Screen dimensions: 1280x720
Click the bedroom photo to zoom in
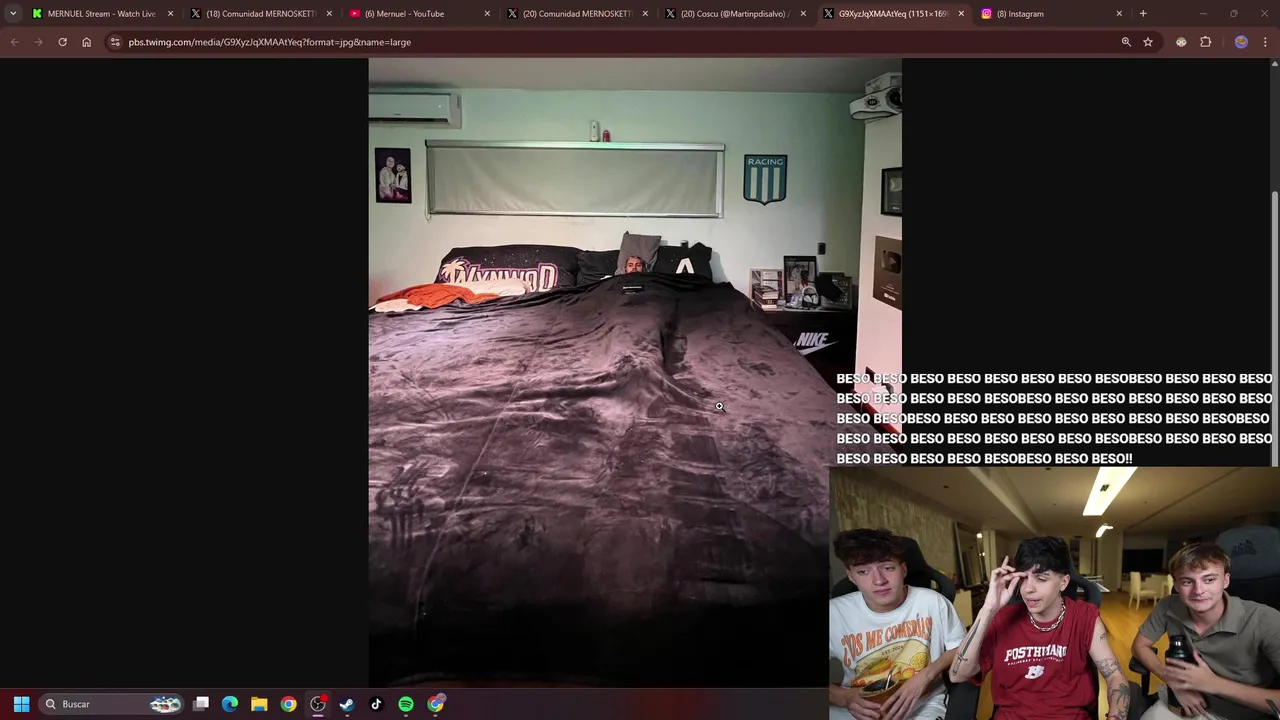635,372
